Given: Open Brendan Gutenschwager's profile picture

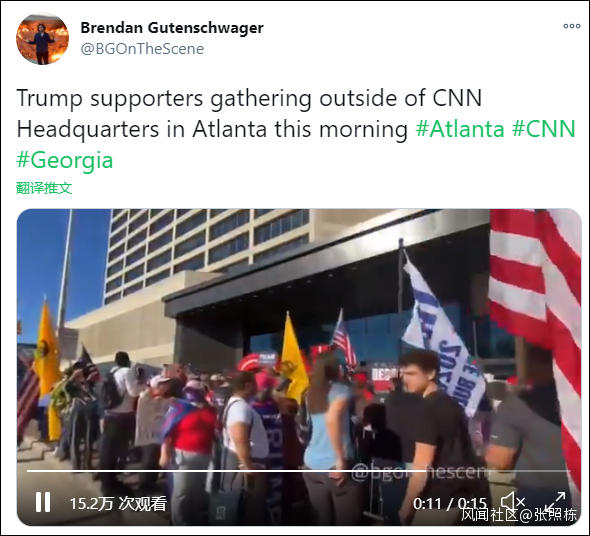Looking at the screenshot, I should point(42,38).
